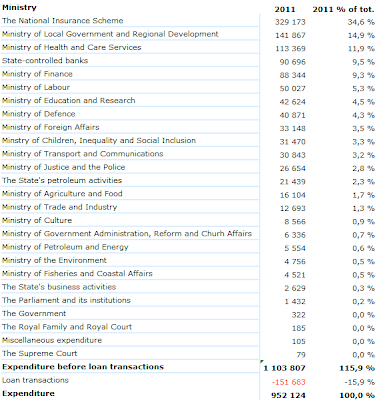Select the value 88 344
Viewport: 377px width, 400px height.
click(293, 76)
